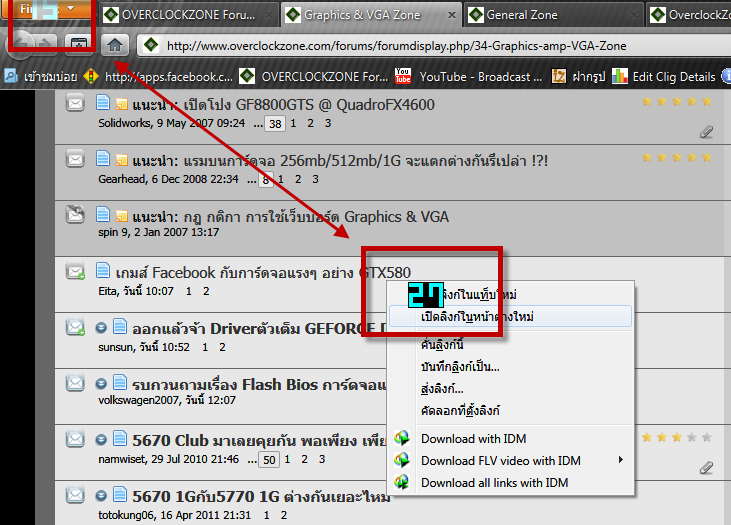This screenshot has height=525, width=731.
Task: Choose Download all links with IDM
Action: tap(510, 483)
